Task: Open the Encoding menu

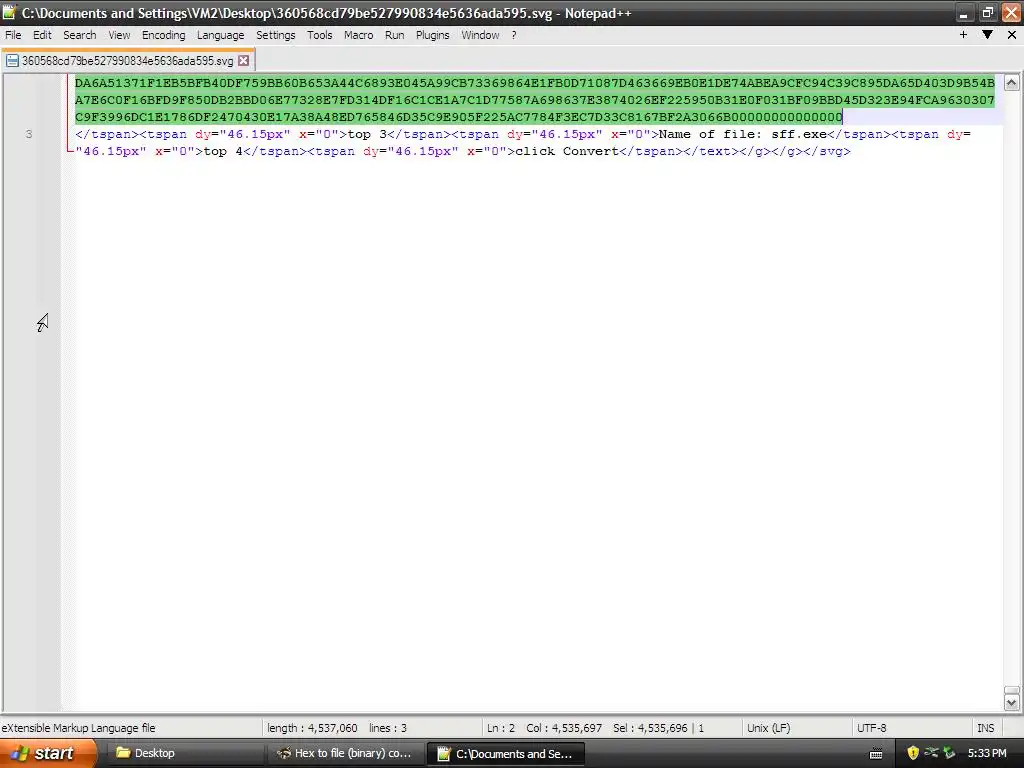Action: [163, 35]
